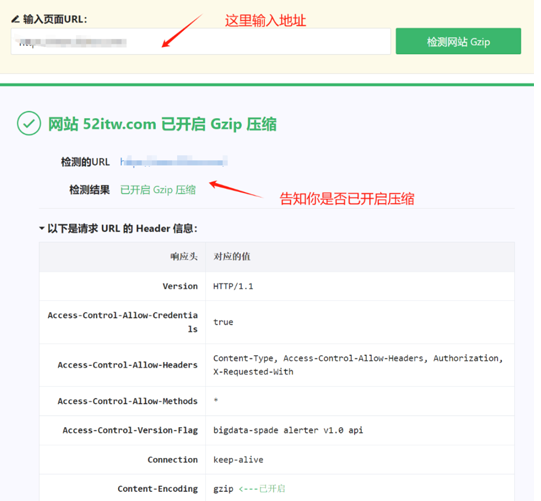Focus the page URL input field
The height and width of the screenshot is (501, 541).
click(x=200, y=41)
